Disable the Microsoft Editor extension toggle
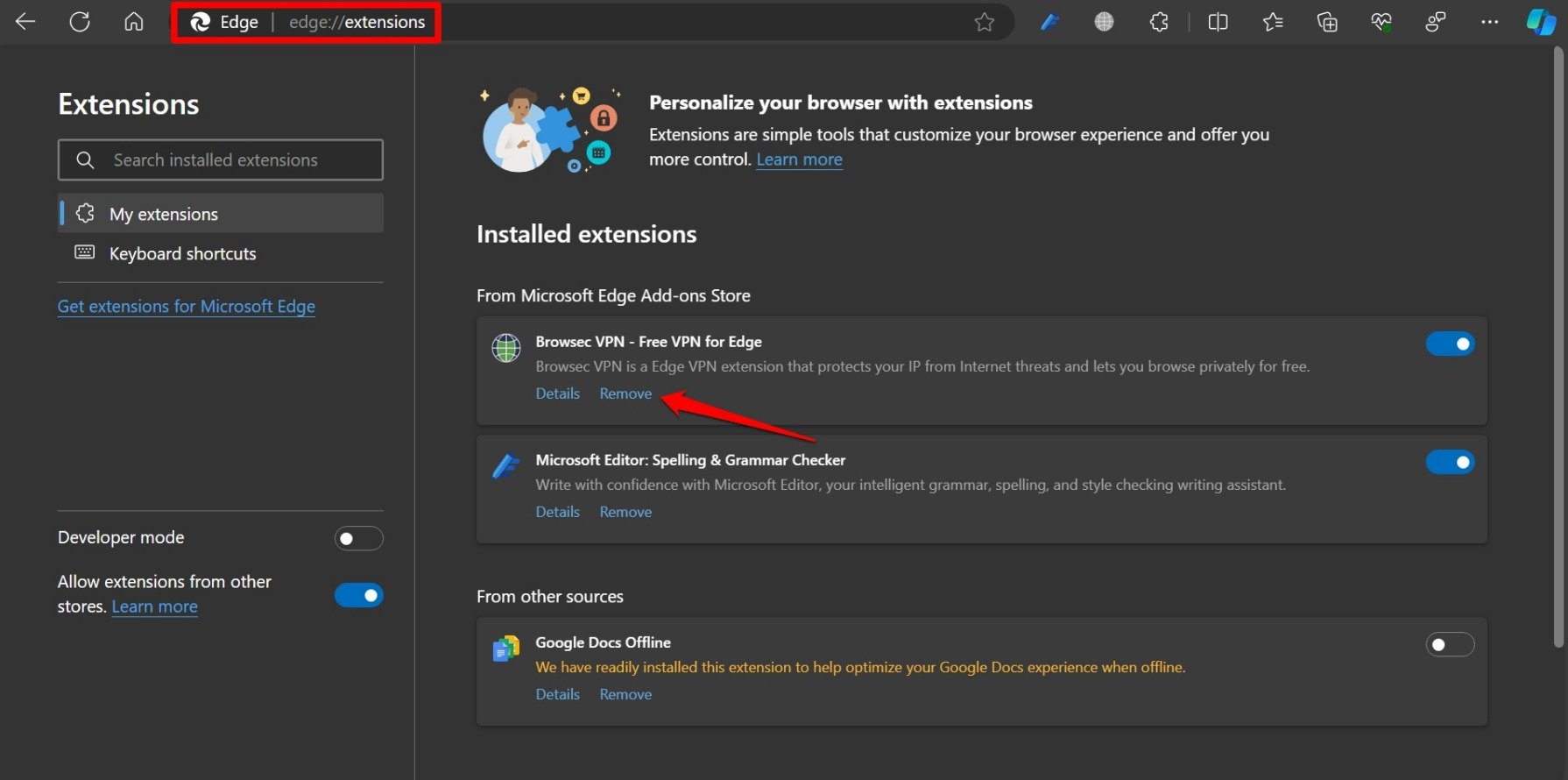Viewport: 1568px width, 780px height. [x=1450, y=462]
